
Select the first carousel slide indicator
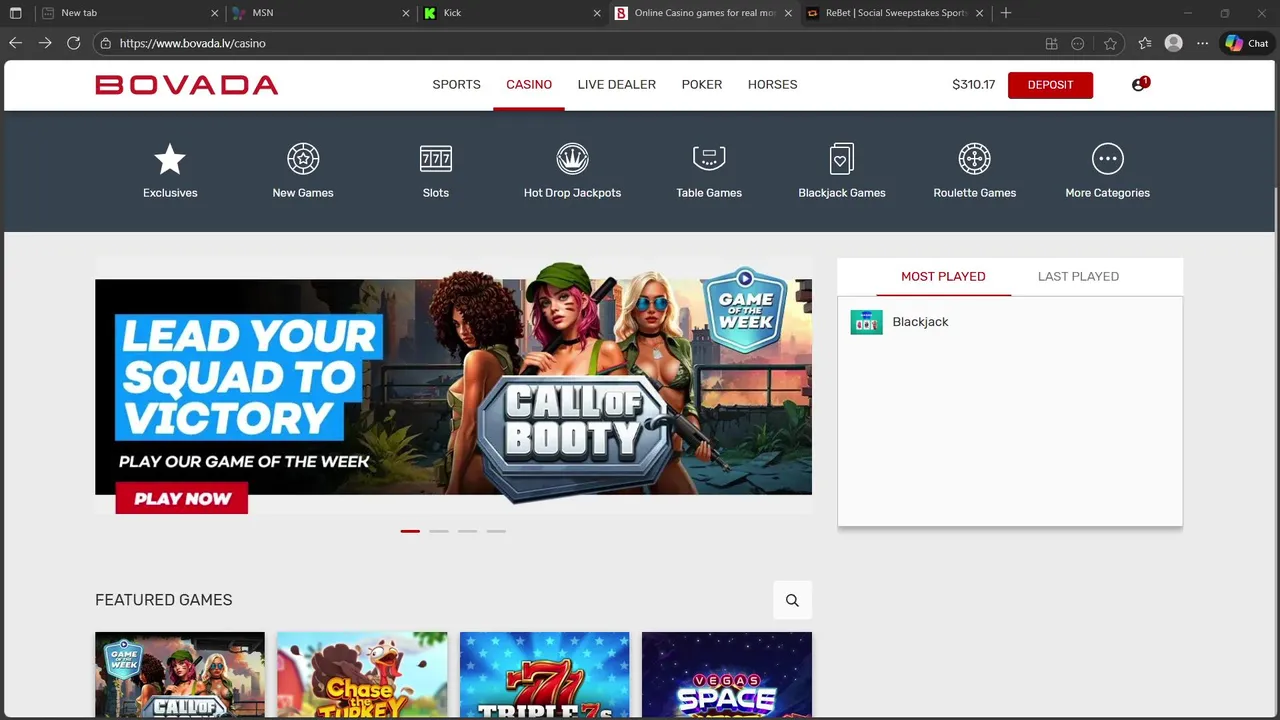[x=410, y=531]
